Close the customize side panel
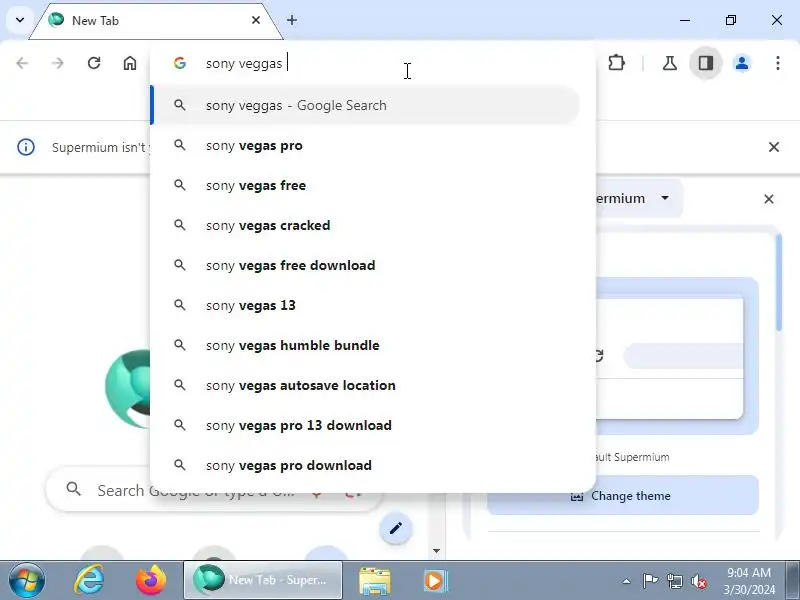 [x=768, y=198]
